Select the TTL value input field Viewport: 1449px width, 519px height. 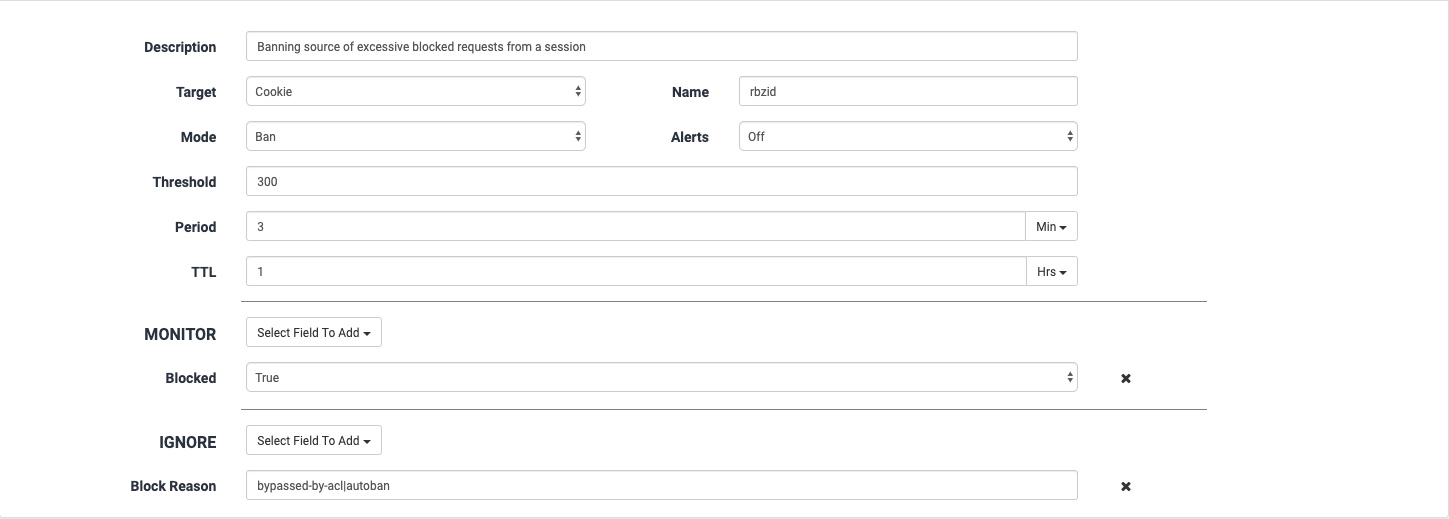[x=635, y=272]
